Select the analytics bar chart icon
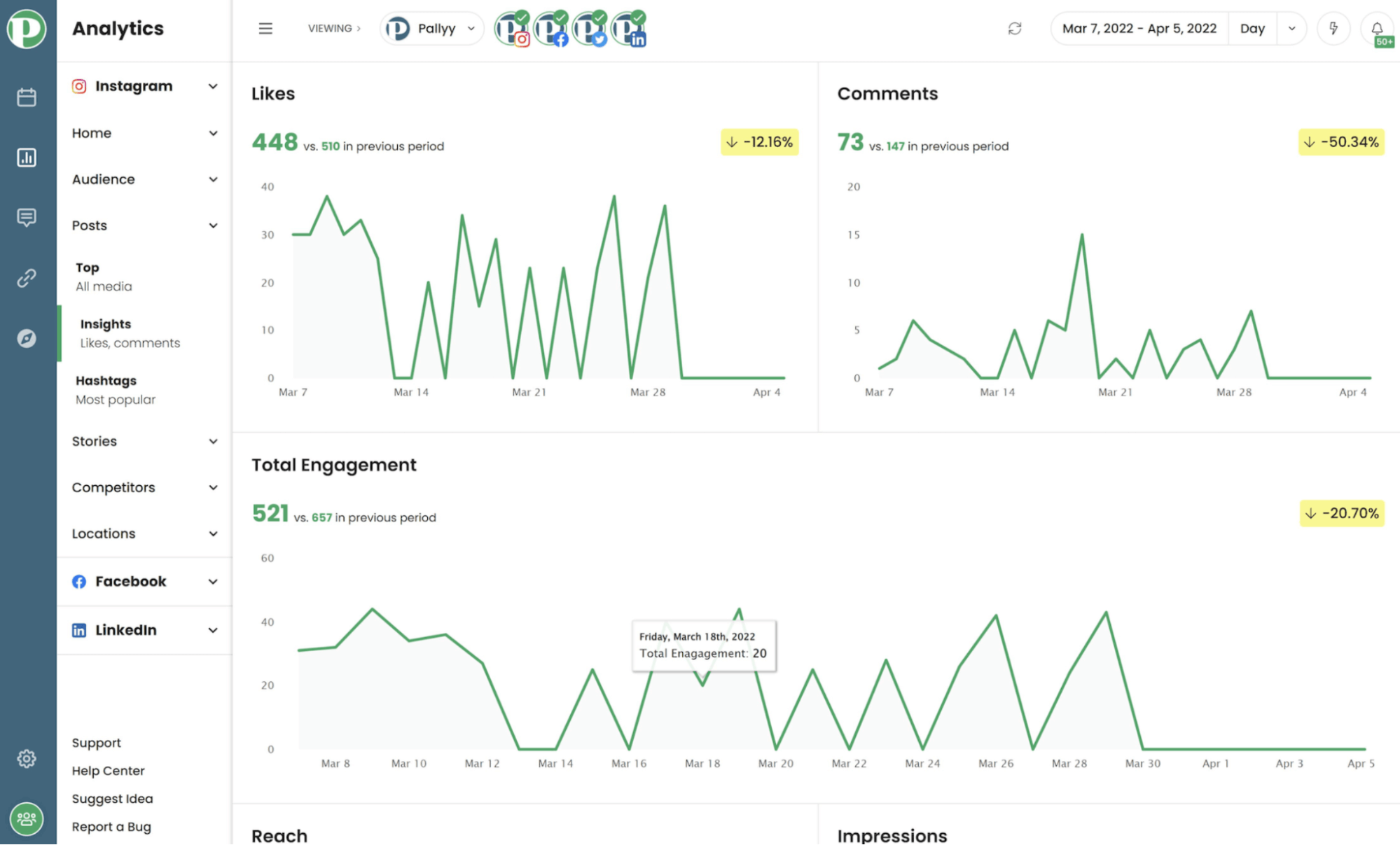 (x=27, y=158)
